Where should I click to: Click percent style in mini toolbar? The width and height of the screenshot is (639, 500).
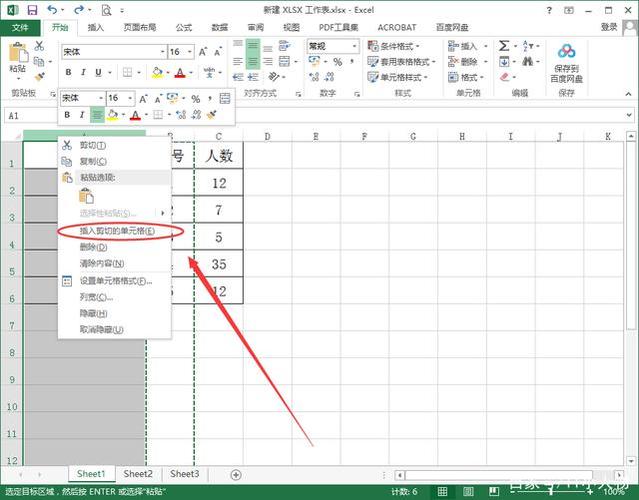pyautogui.click(x=196, y=99)
